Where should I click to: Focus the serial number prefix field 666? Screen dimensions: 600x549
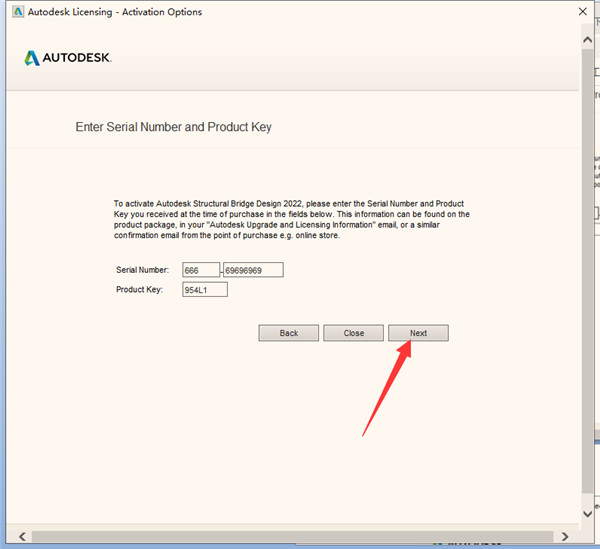201,270
